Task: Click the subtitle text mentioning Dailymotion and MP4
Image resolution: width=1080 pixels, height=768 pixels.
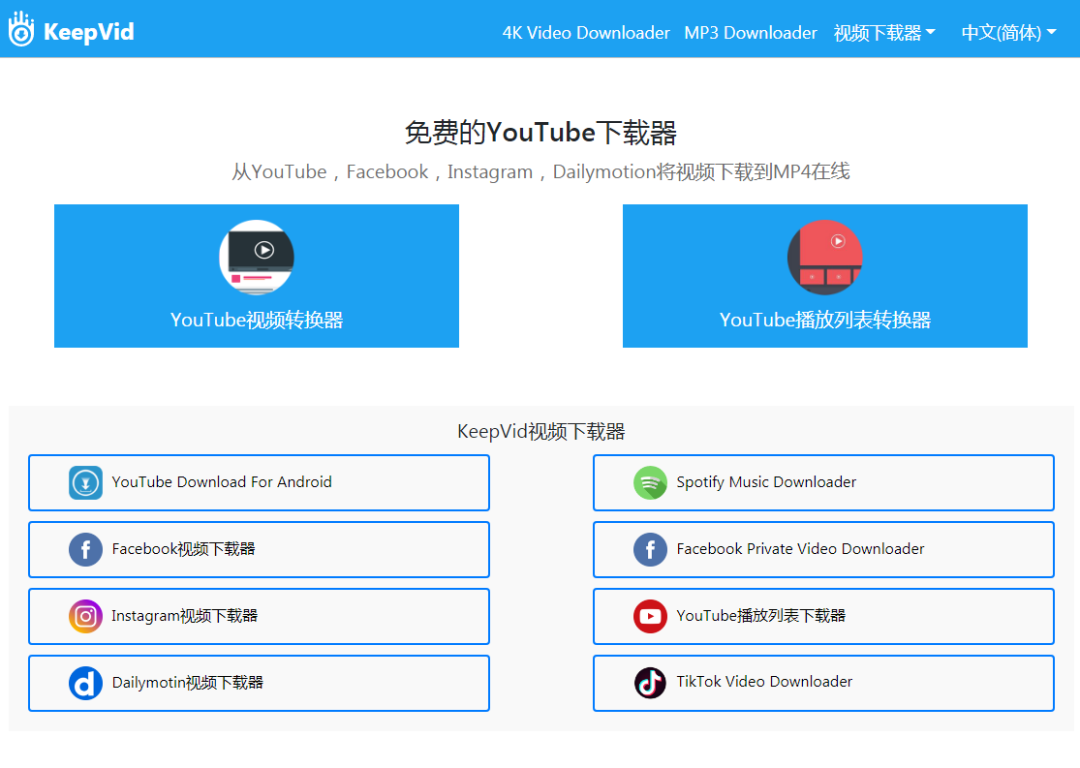Action: pos(541,172)
